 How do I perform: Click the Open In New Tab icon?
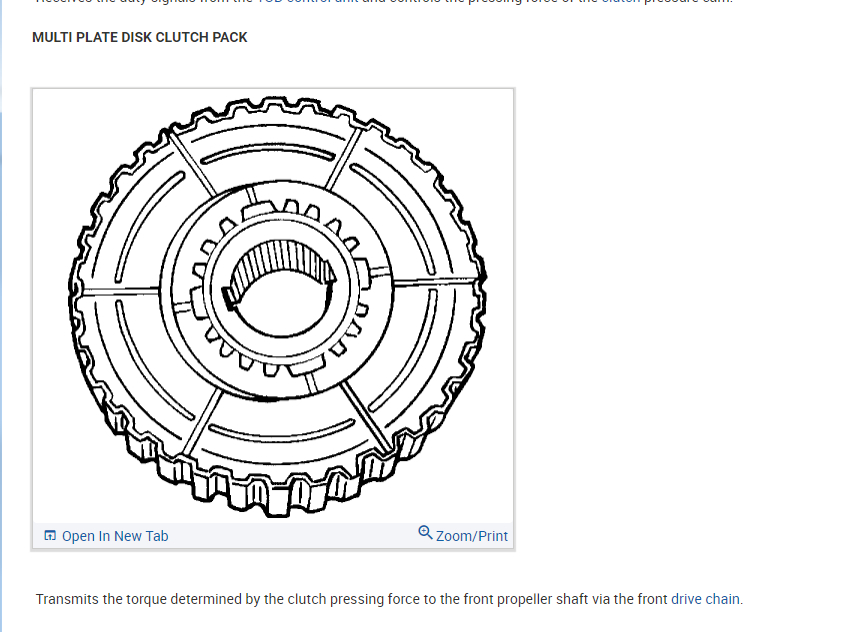(49, 536)
